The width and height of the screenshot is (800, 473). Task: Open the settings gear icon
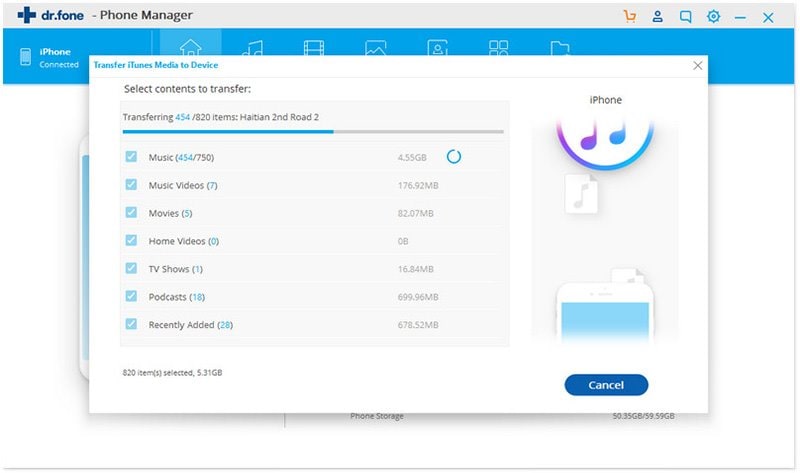713,16
